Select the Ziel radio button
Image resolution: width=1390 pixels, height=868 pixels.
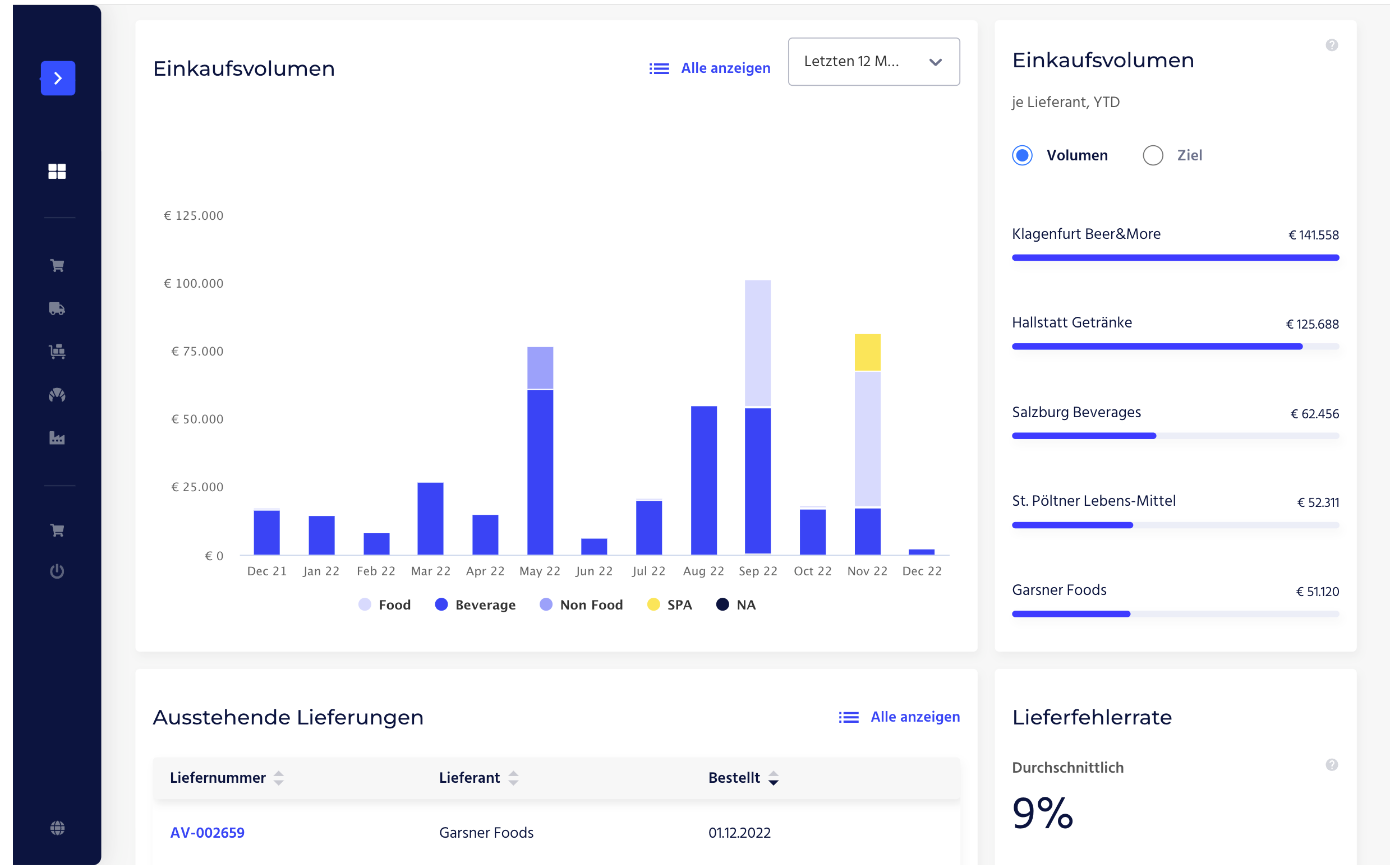tap(1152, 155)
